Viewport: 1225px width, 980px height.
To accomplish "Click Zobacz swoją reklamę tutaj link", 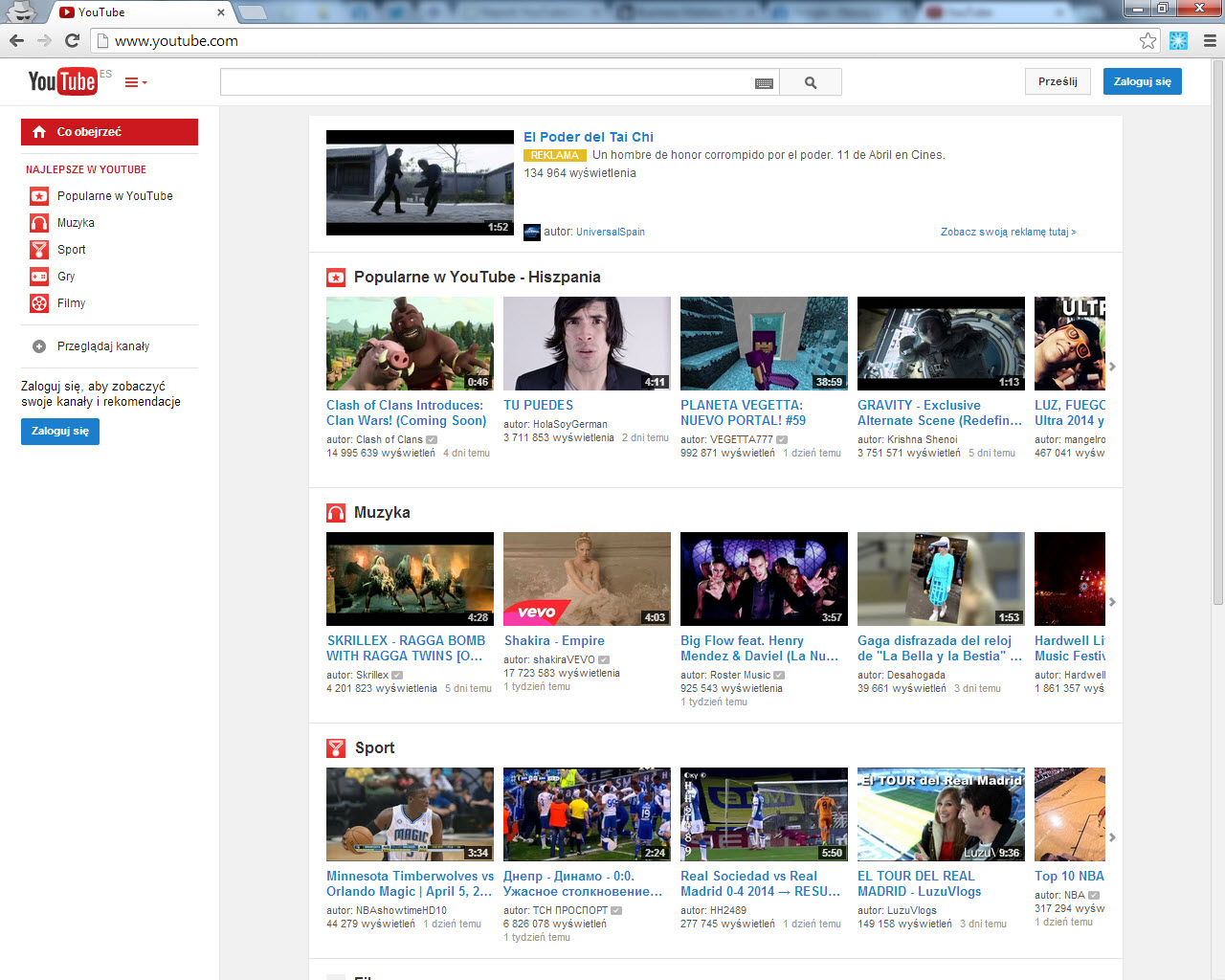I will click(1008, 232).
